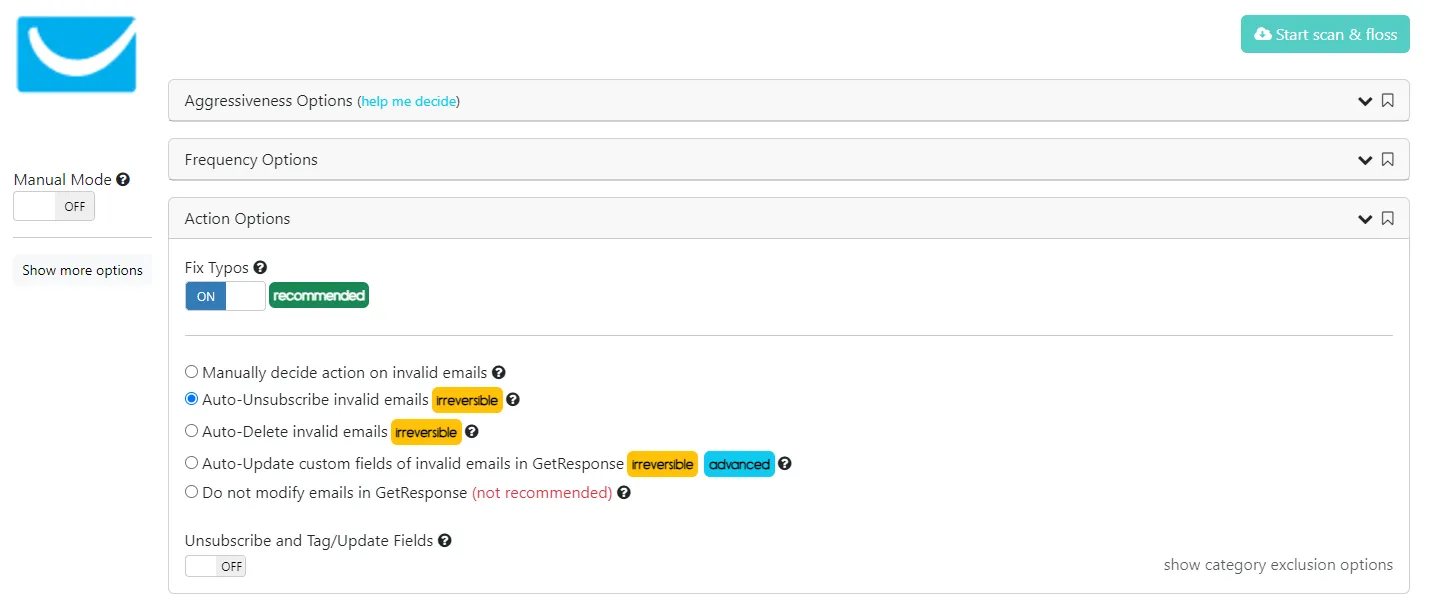Click the GetResponse logo icon
1429x609 pixels.
(76, 54)
